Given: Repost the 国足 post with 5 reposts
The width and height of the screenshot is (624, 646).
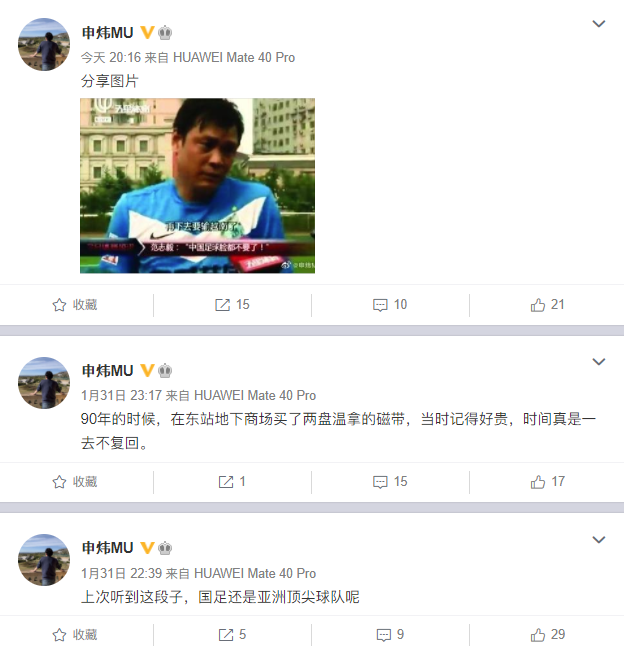Looking at the screenshot, I should 232,634.
